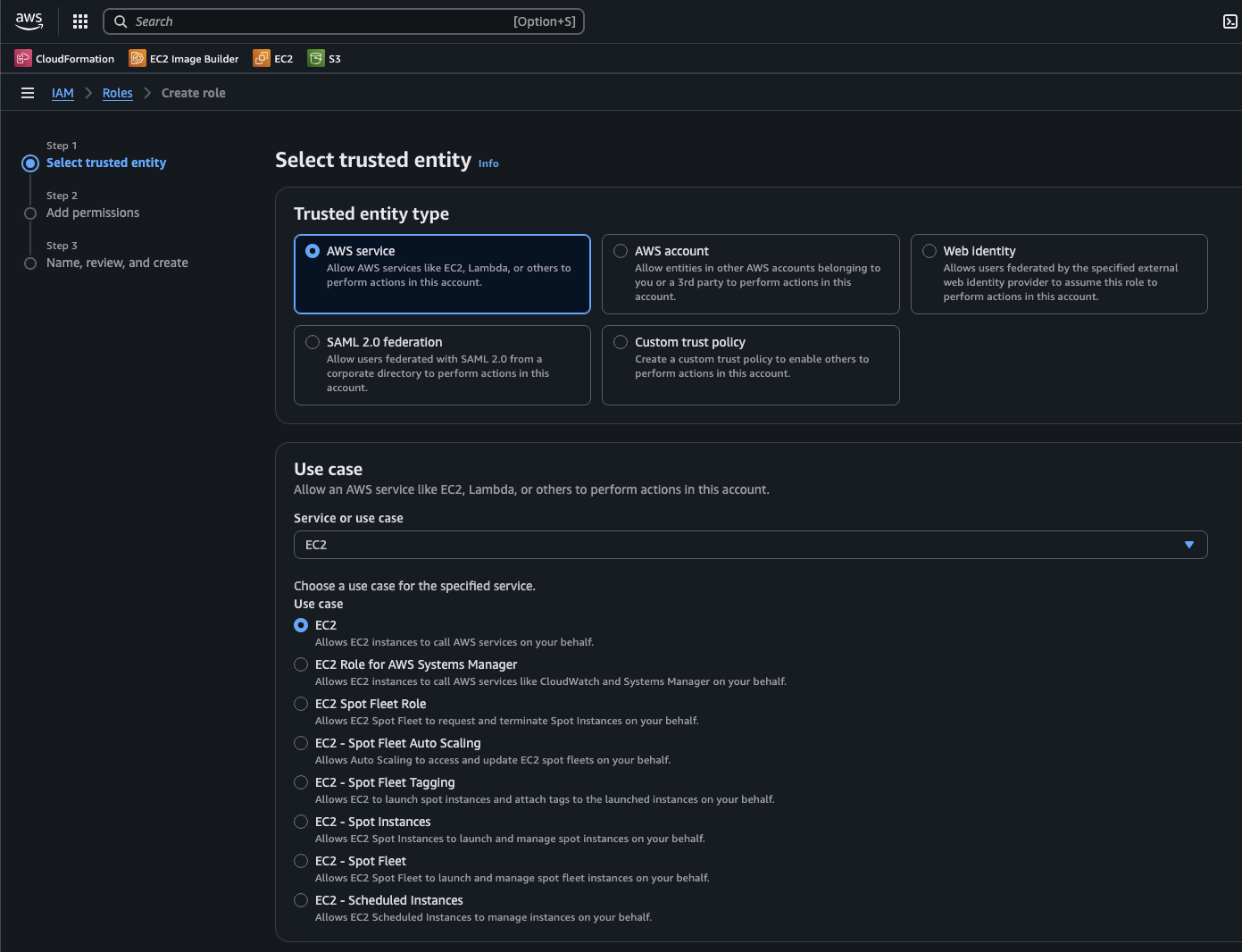Open the IAM navigation sidebar hamburger
1242x952 pixels.
pos(28,93)
